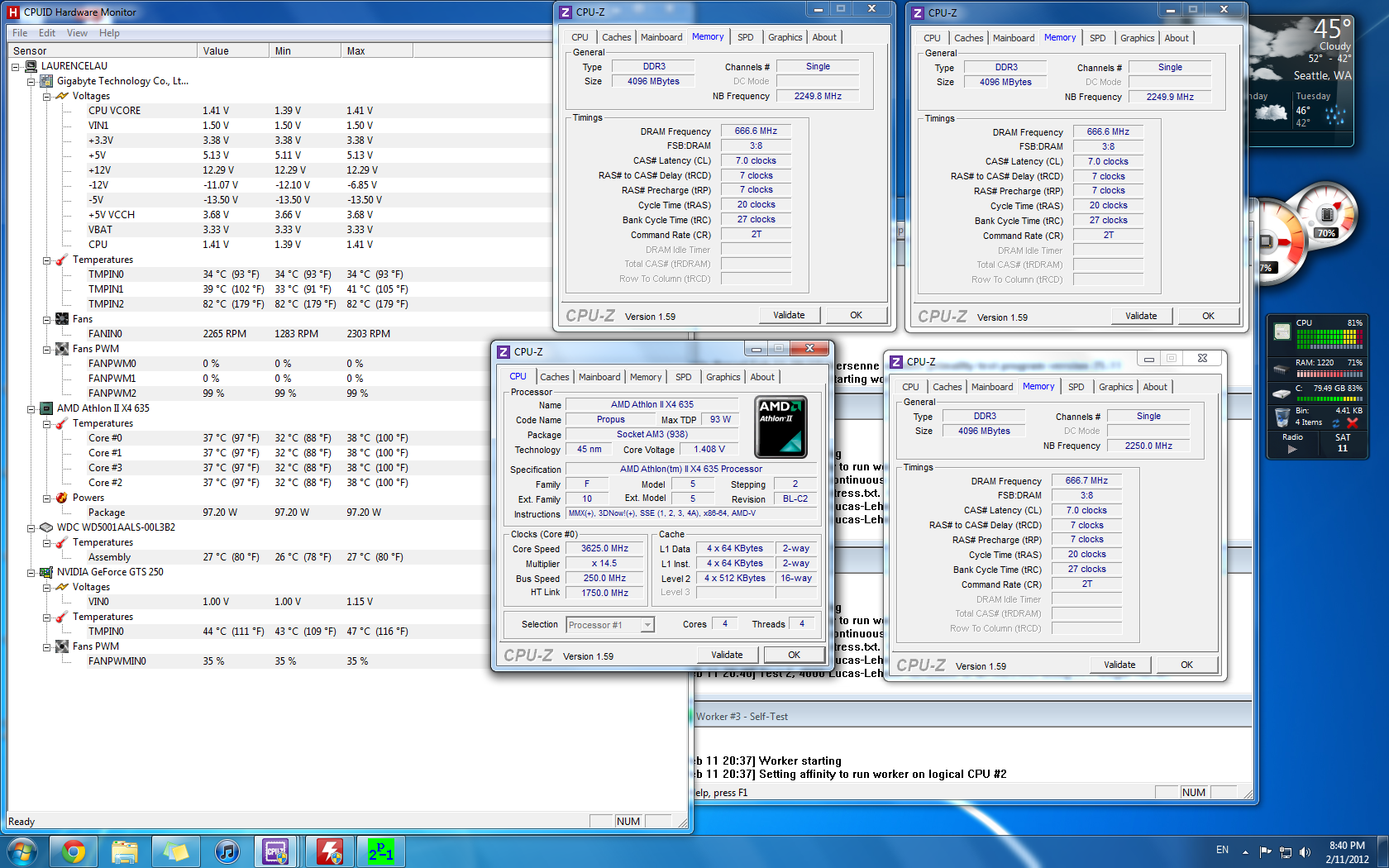Launch Google Chrome from taskbar
The width and height of the screenshot is (1389, 868).
[x=74, y=851]
